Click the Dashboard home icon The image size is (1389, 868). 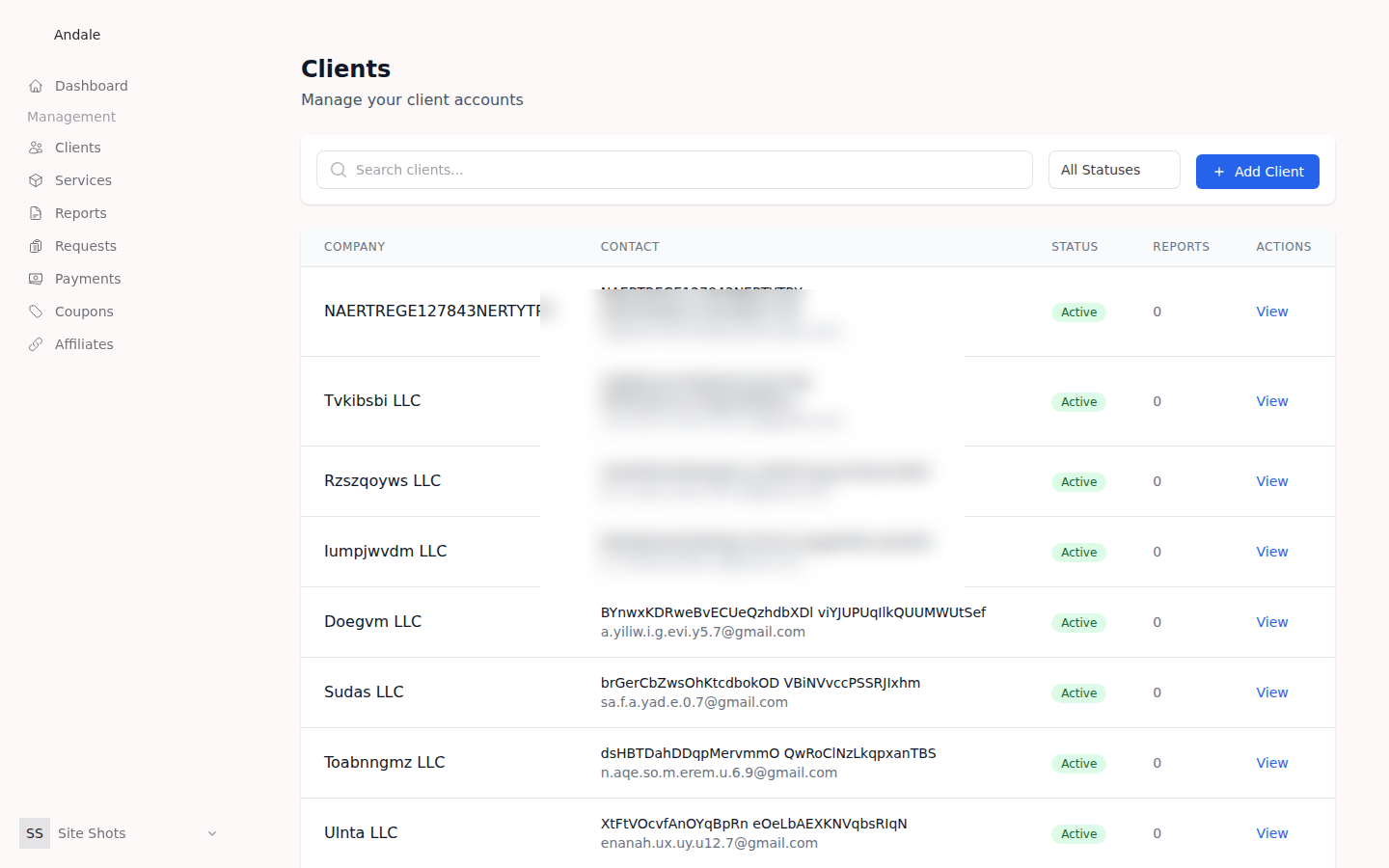click(36, 86)
